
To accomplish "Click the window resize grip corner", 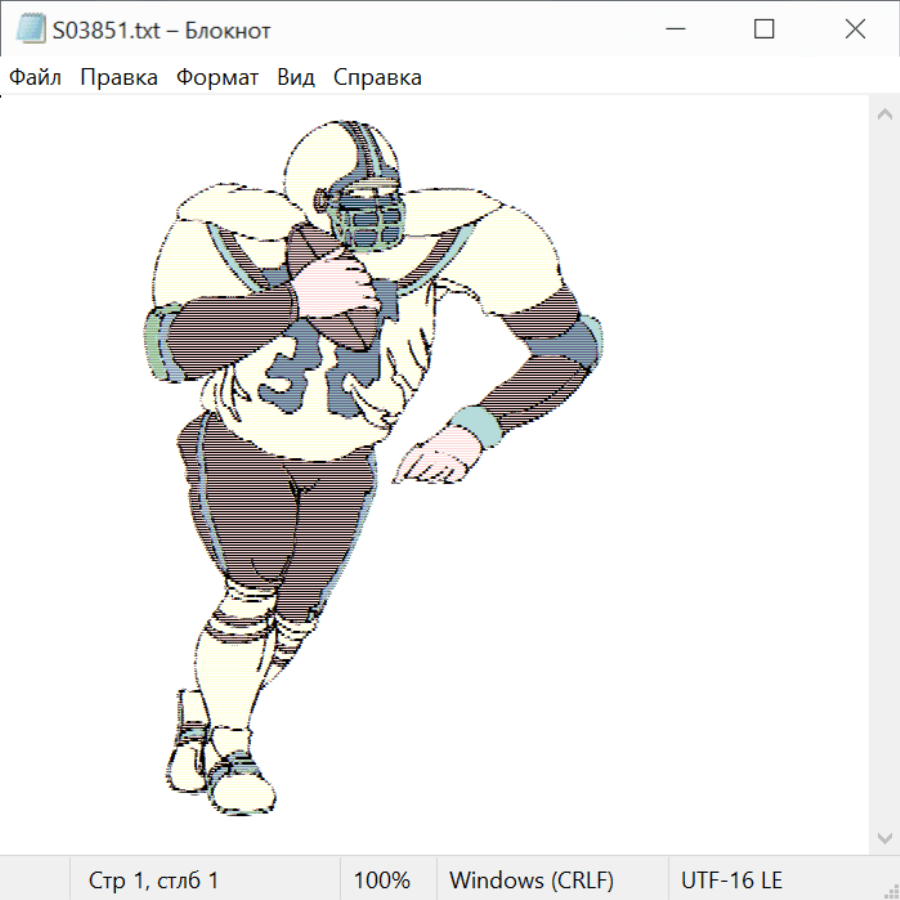I will pyautogui.click(x=889, y=889).
